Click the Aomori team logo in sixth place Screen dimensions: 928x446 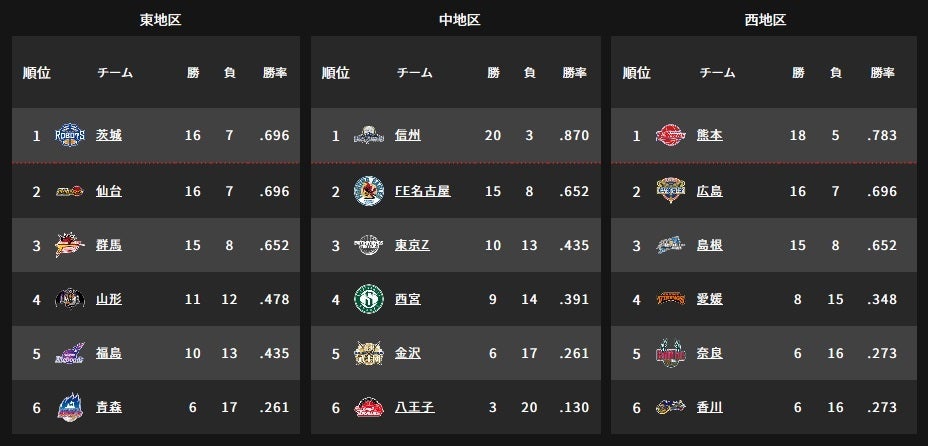(70, 407)
